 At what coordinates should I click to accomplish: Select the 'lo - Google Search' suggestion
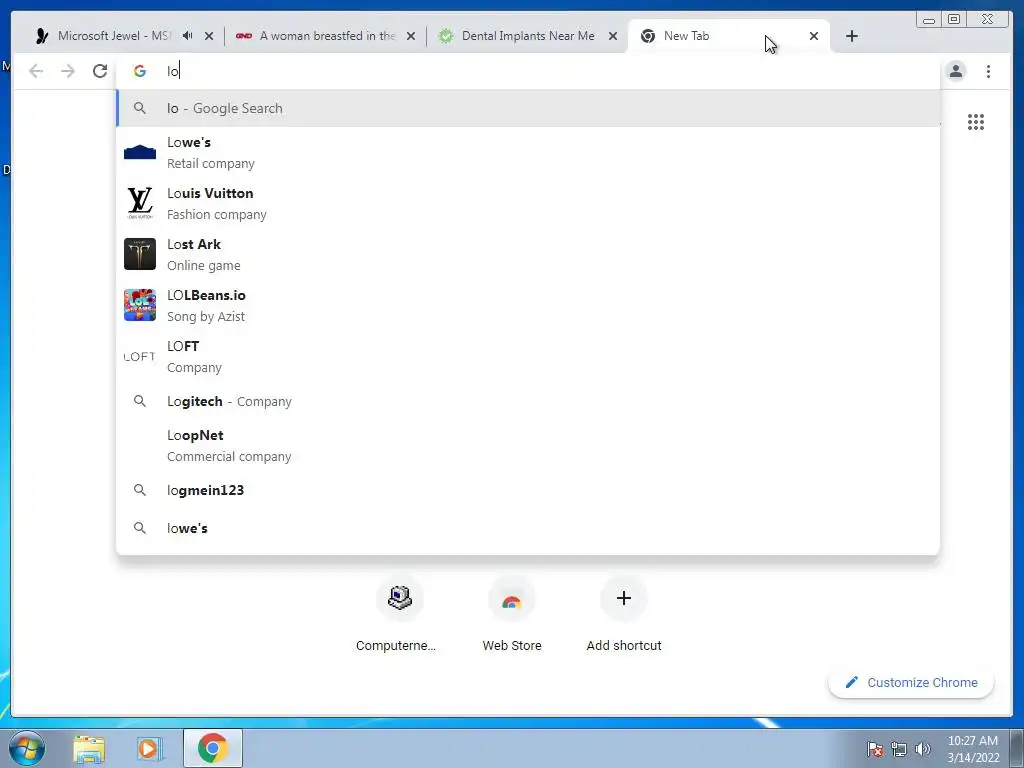(528, 108)
